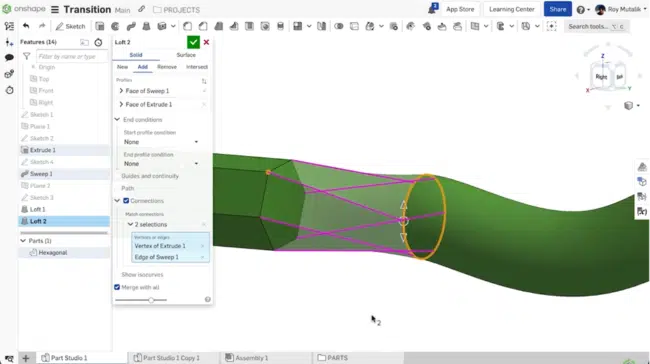Uncheck the Merge with all checkbox
The height and width of the screenshot is (364, 650).
[x=117, y=287]
